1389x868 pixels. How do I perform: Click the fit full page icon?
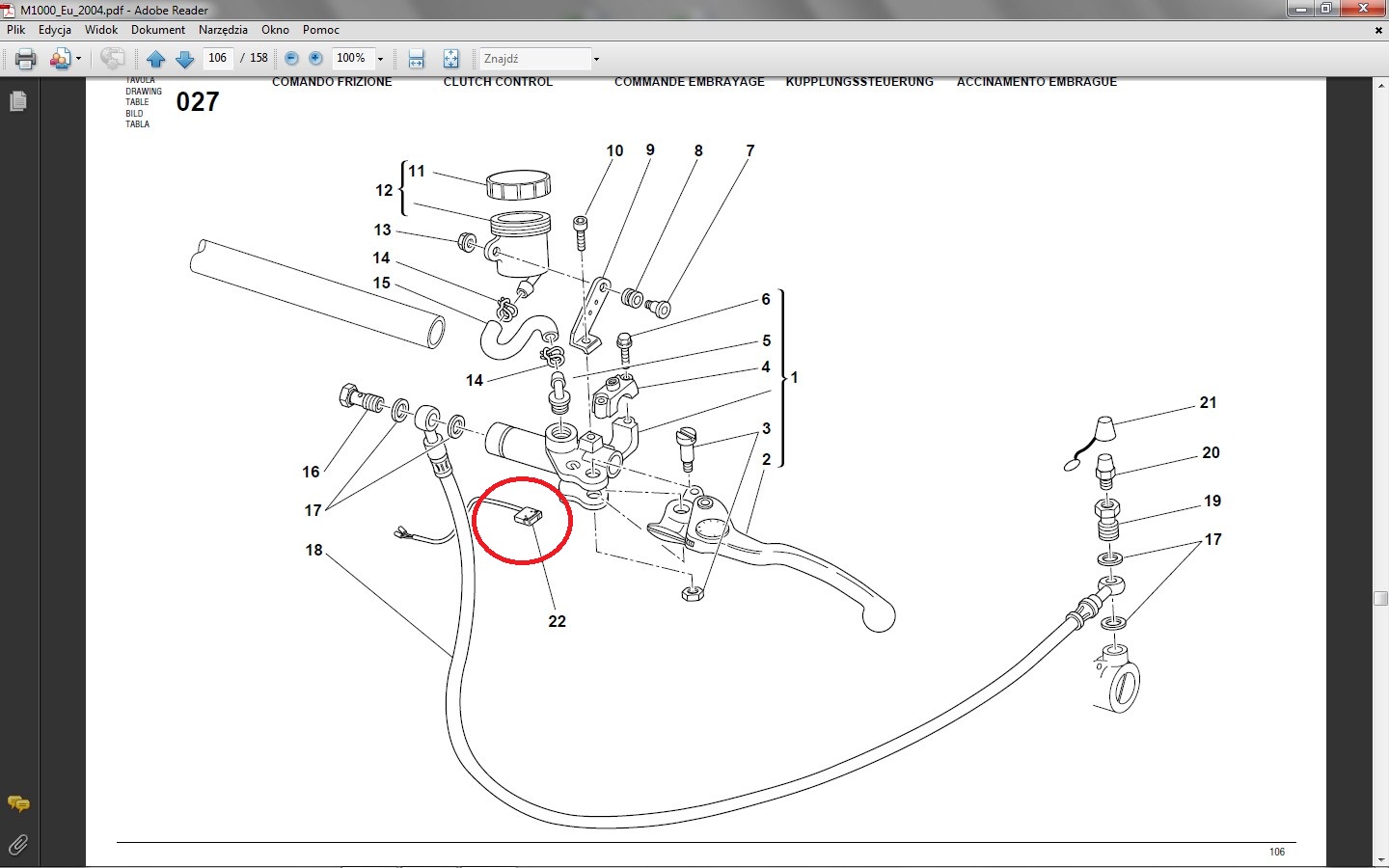450,59
